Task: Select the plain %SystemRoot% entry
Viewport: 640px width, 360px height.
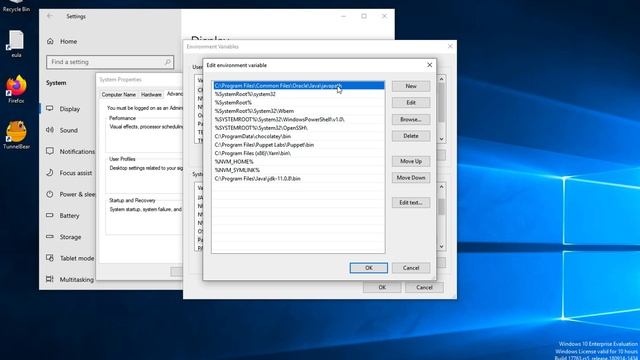Action: pyautogui.click(x=299, y=102)
